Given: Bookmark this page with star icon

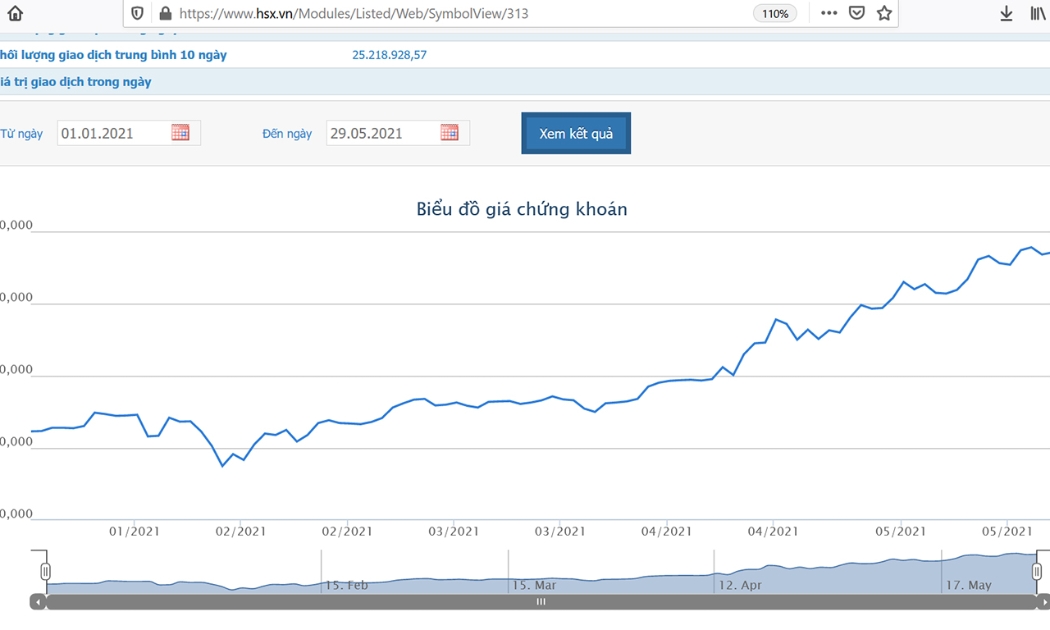Looking at the screenshot, I should [x=885, y=13].
